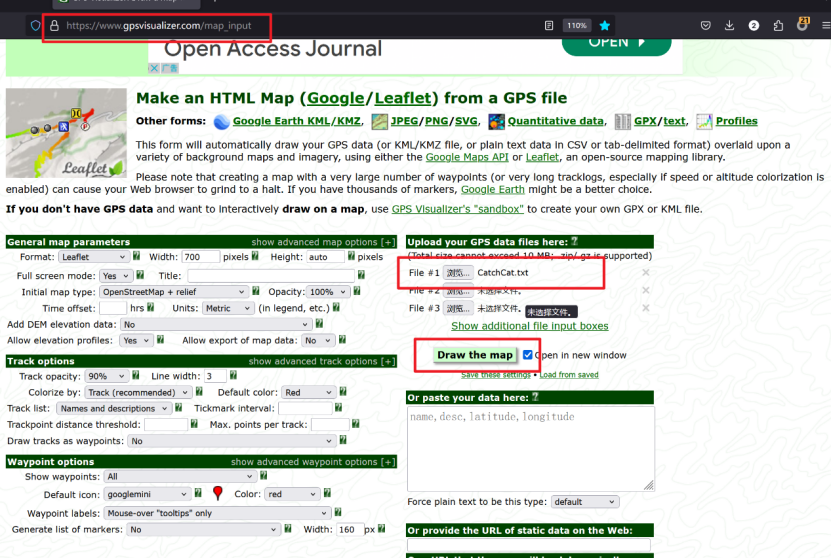Click the Profiles chart icon
831x558 pixels.
pos(704,121)
